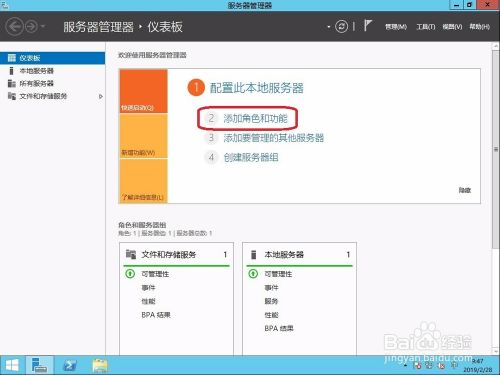Select the 新增功能(W) tile
Image resolution: width=500 pixels, height=375 pixels.
(143, 136)
